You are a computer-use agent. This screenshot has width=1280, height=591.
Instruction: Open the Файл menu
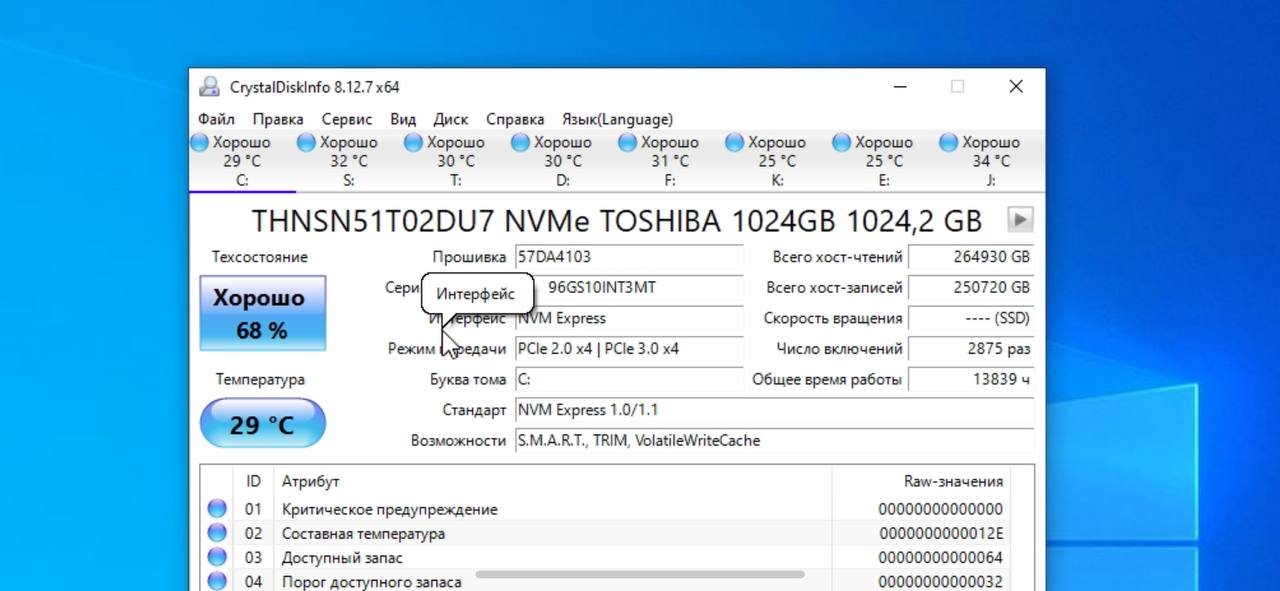217,119
